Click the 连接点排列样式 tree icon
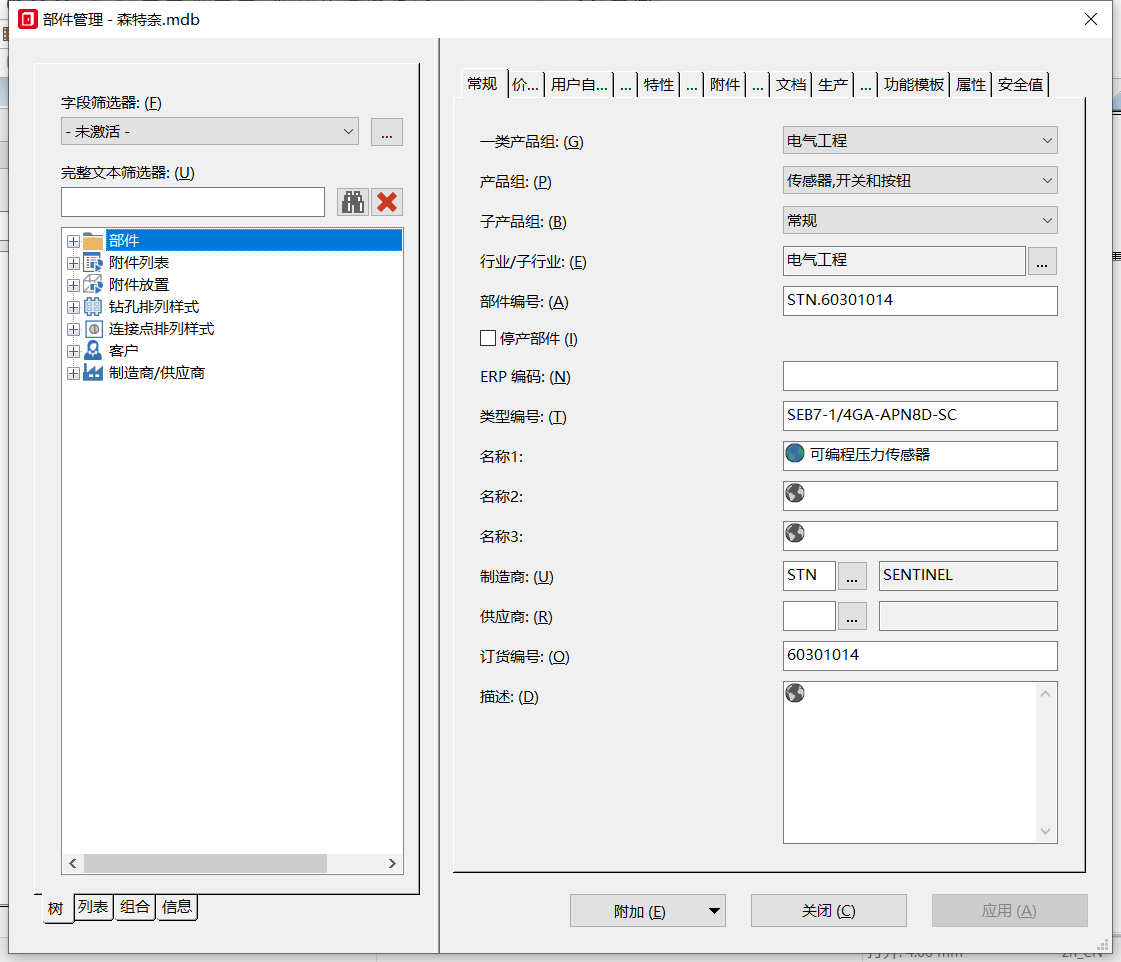Image resolution: width=1121 pixels, height=962 pixels. point(93,329)
